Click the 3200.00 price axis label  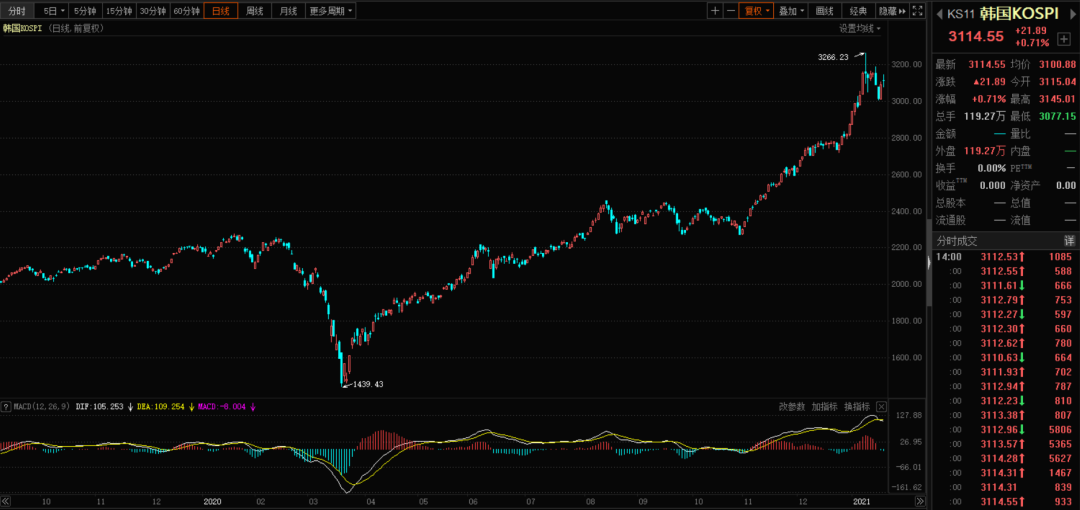point(906,64)
